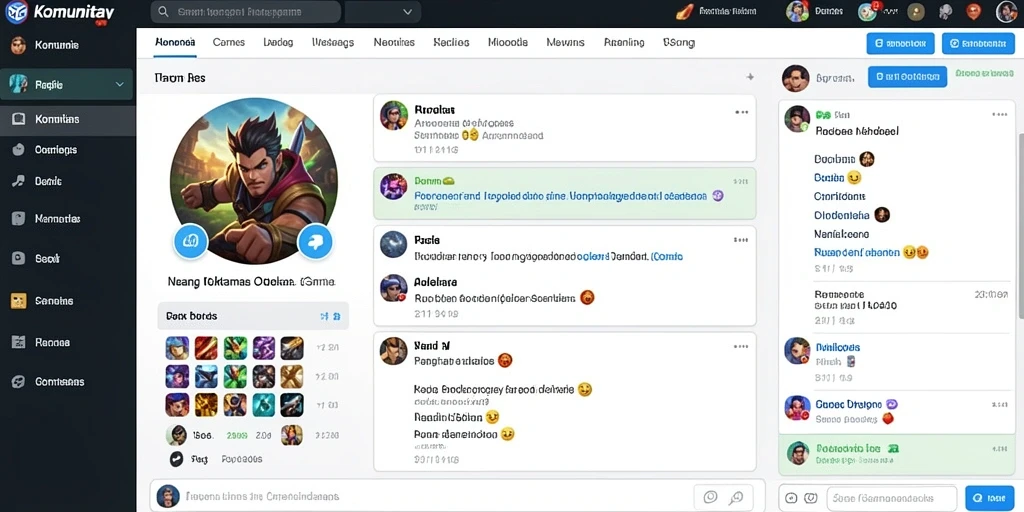The width and height of the screenshot is (1024, 512).
Task: Open the three-dot menu on the green highlighted post
Action: [741, 182]
